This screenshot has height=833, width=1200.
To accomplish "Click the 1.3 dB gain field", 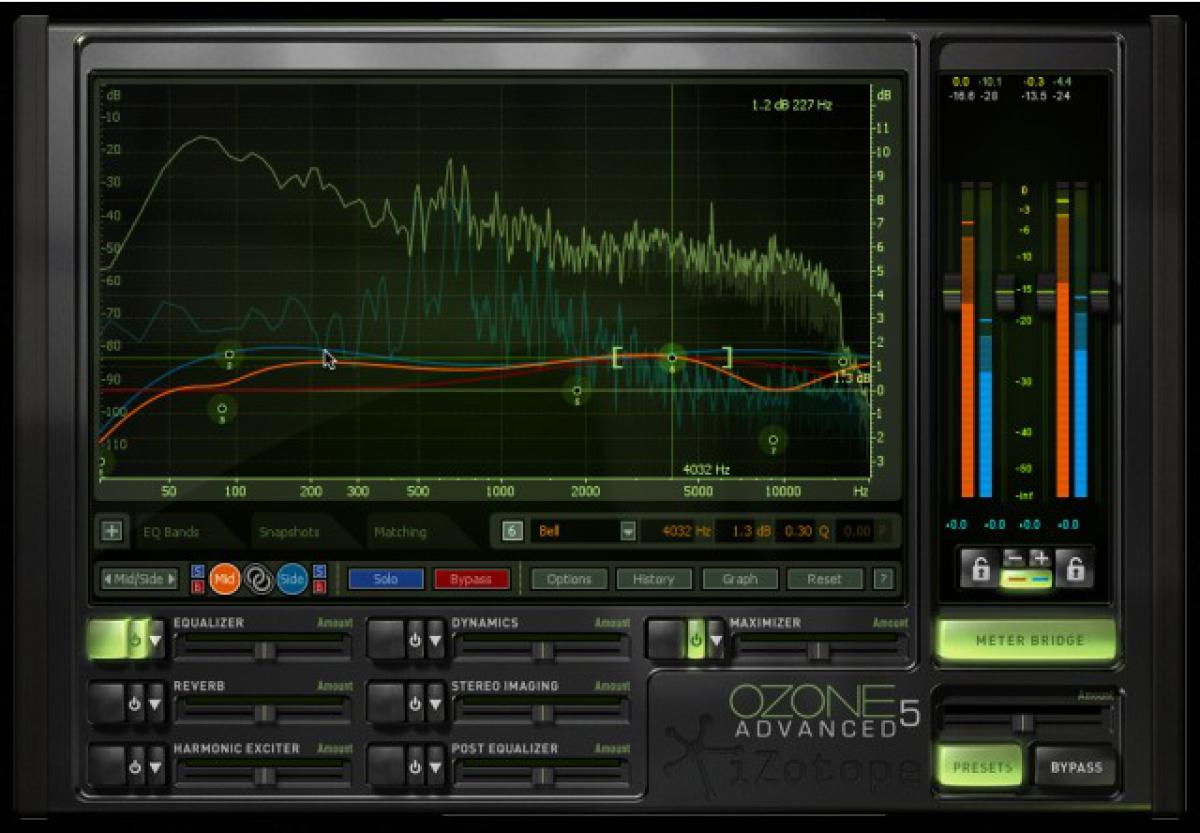I will 744,532.
